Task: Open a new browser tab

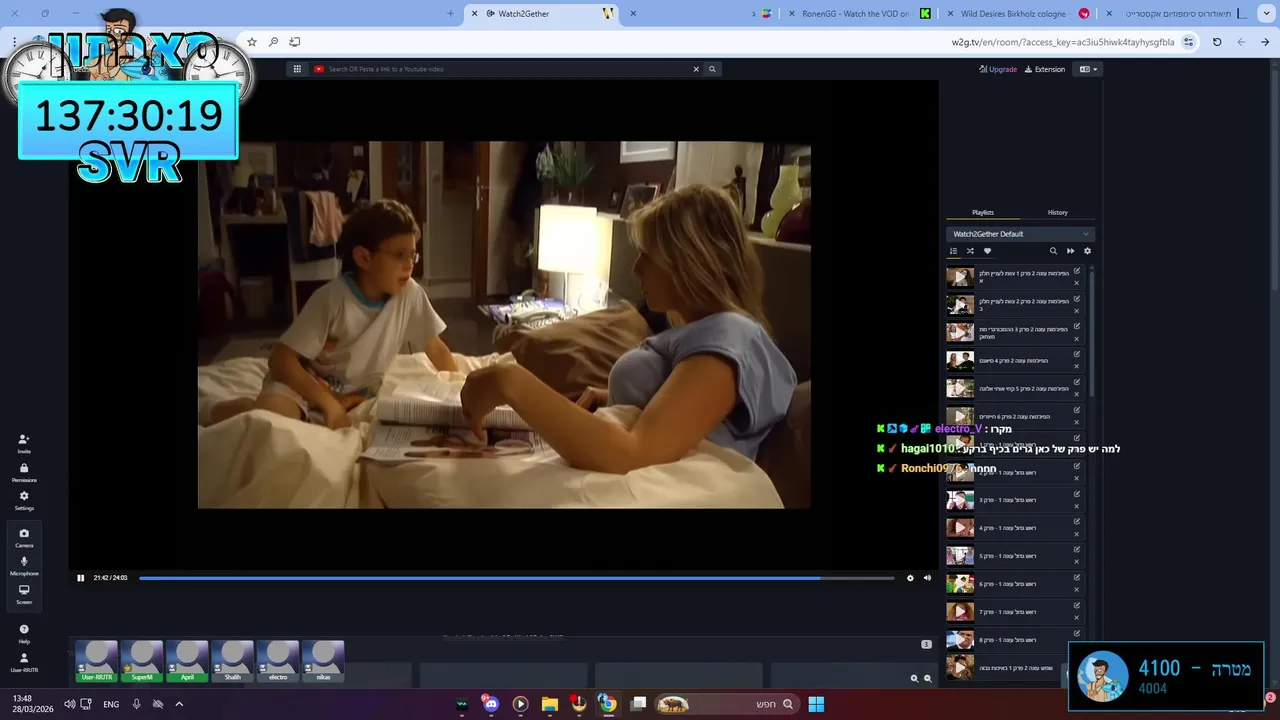Action: 450,13
